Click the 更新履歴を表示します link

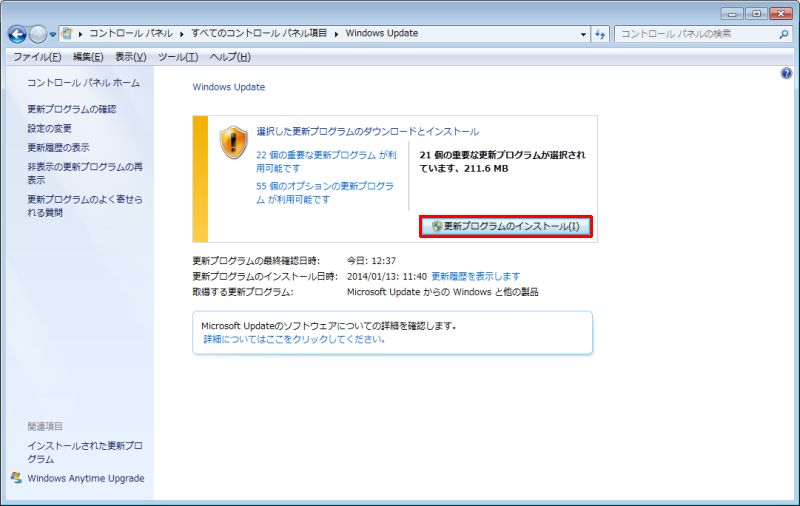(x=476, y=276)
